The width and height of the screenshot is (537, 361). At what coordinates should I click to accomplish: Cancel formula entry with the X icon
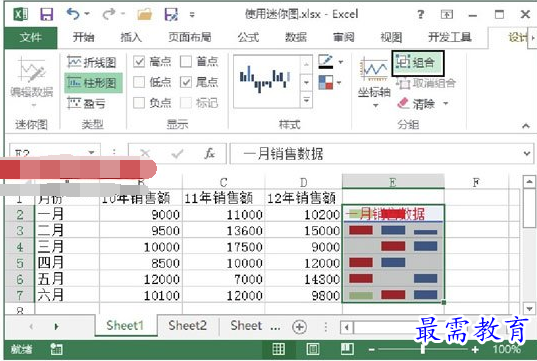tap(145, 153)
